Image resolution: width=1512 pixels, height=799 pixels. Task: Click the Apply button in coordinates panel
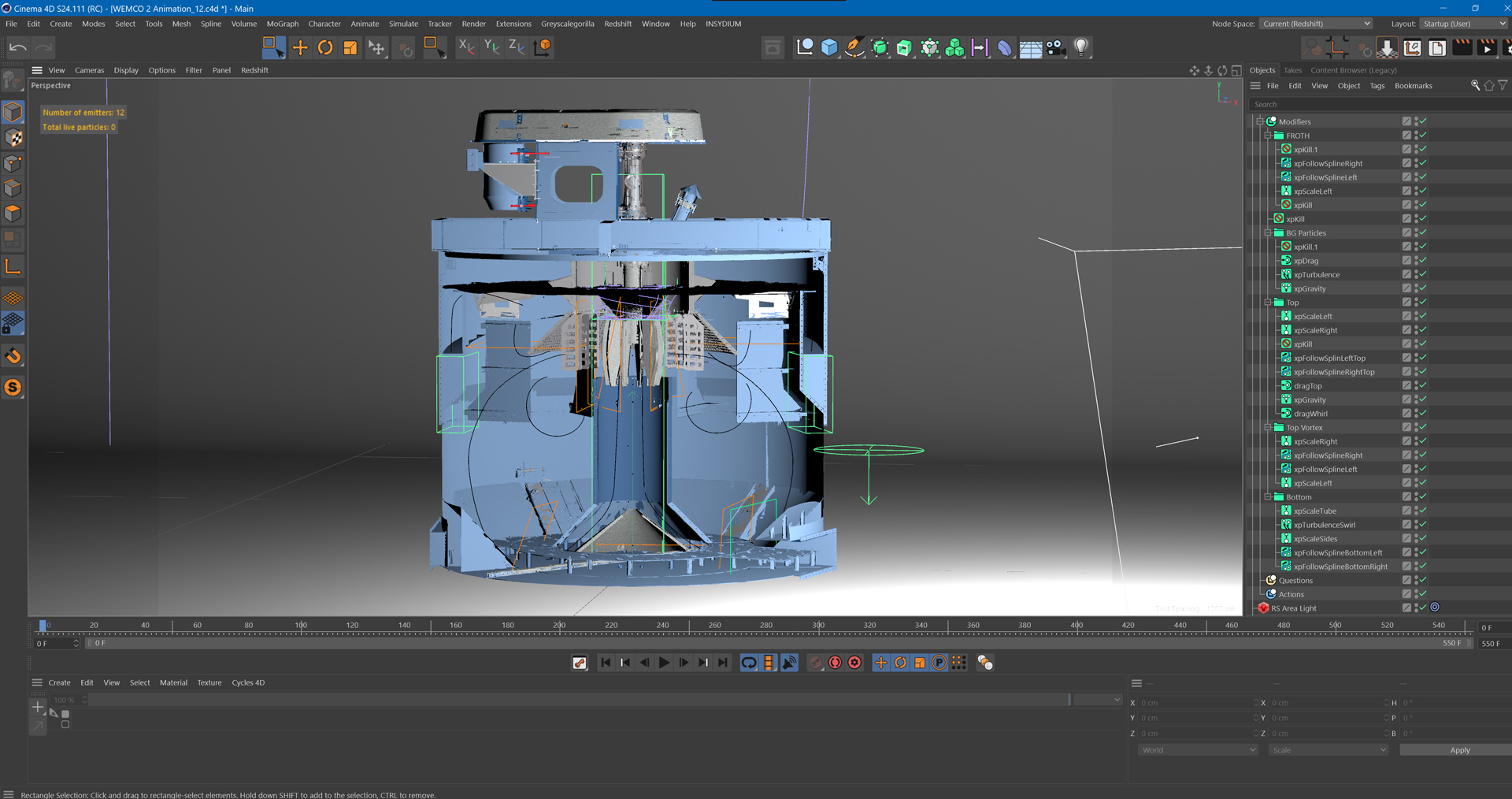coord(1459,750)
